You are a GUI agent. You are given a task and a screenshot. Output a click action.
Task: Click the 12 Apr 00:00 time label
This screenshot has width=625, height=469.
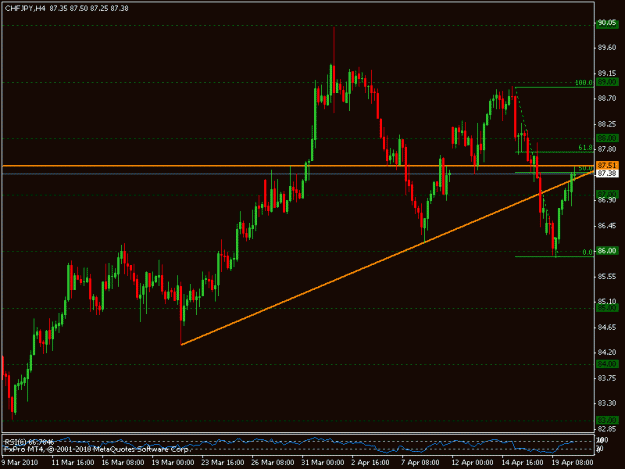(x=472, y=462)
